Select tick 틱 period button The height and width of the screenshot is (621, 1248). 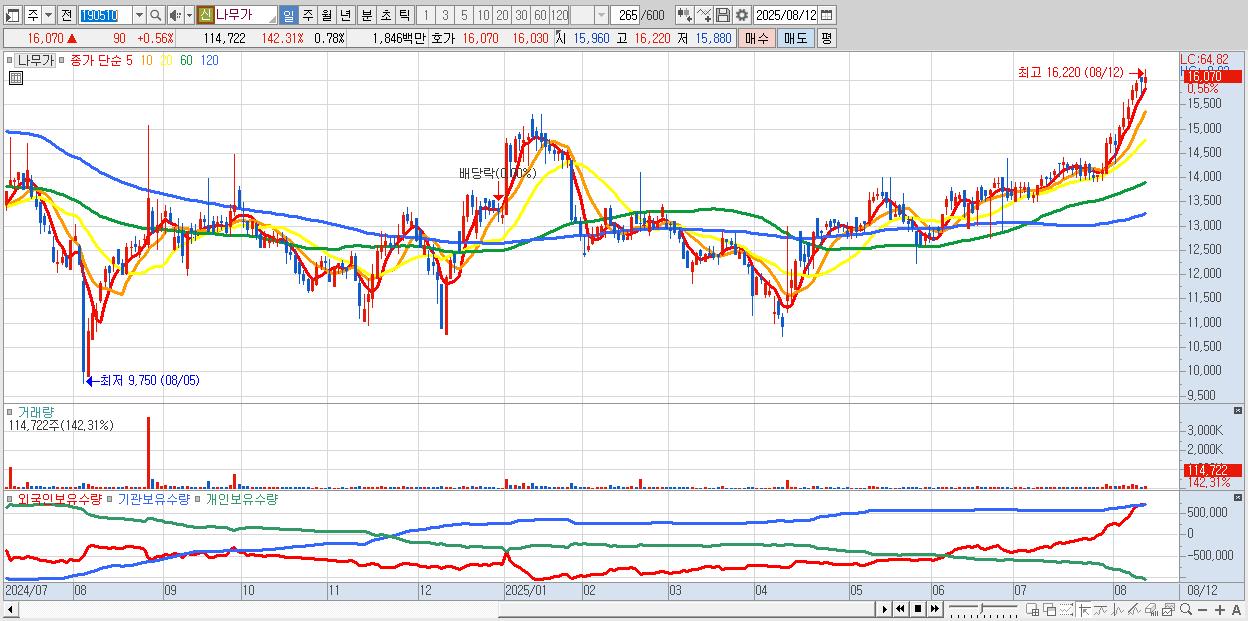click(404, 15)
